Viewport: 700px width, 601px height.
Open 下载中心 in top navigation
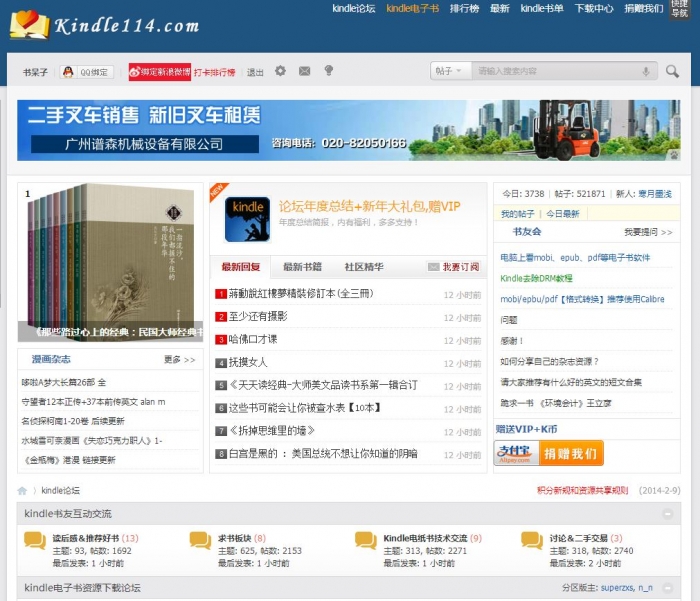click(x=594, y=8)
